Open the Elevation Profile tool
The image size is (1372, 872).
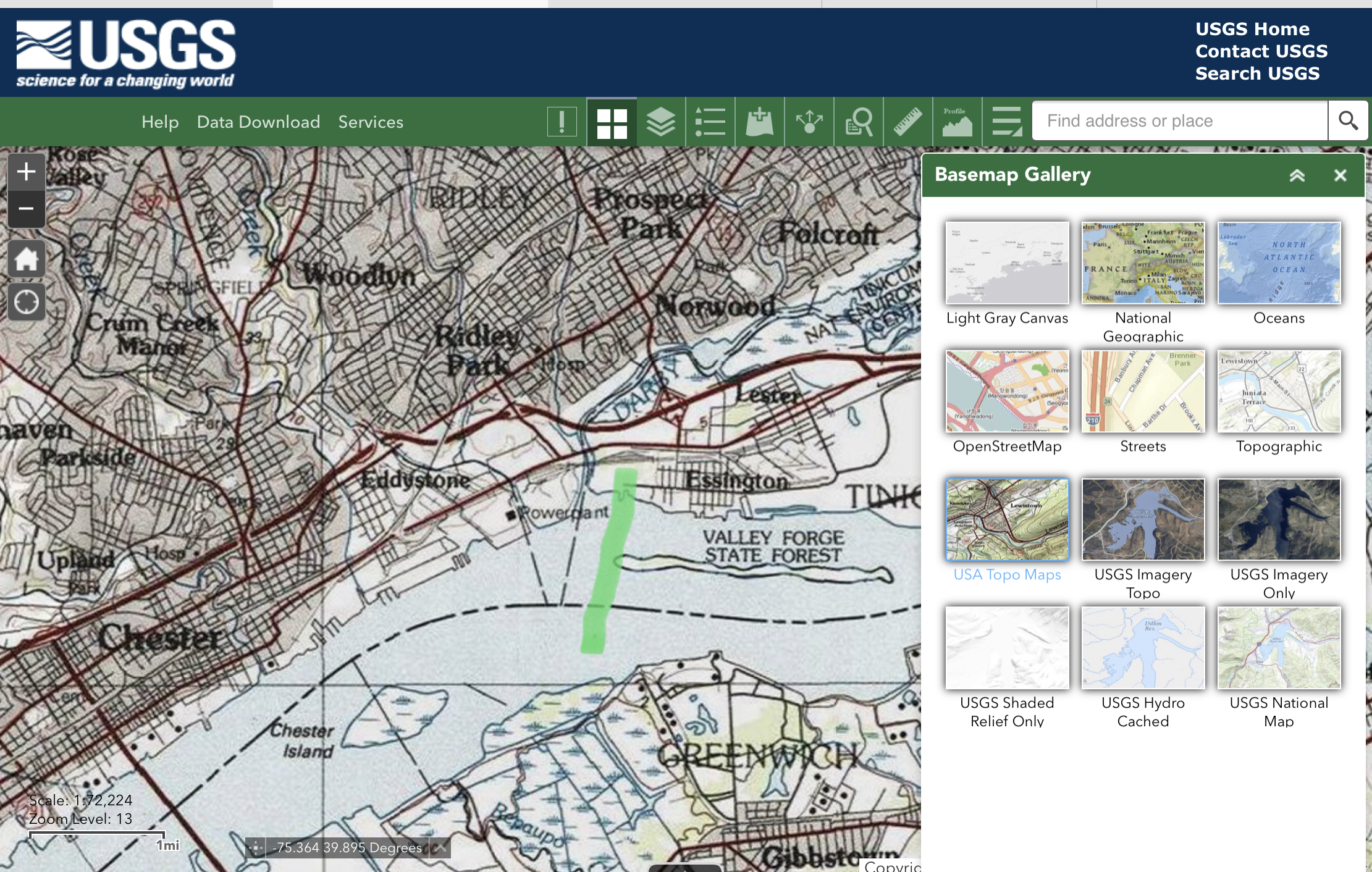pos(957,122)
